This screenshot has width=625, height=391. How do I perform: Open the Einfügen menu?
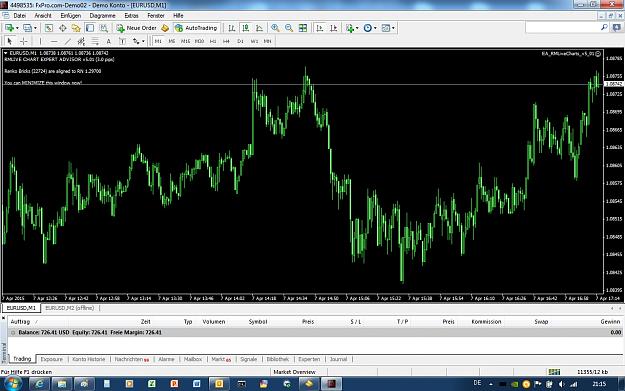[x=71, y=16]
